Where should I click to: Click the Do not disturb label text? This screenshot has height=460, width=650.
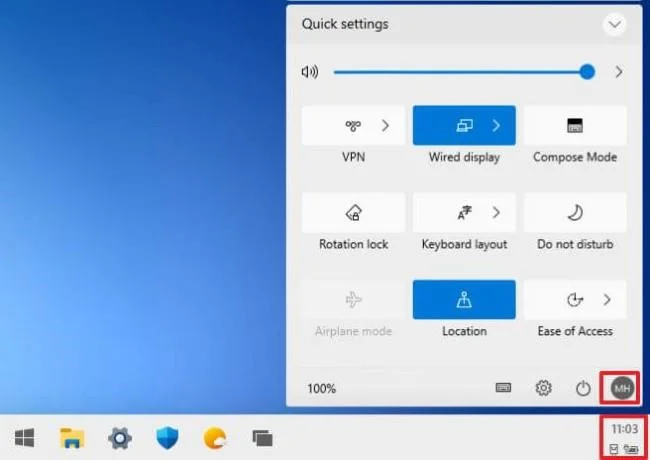(x=575, y=244)
